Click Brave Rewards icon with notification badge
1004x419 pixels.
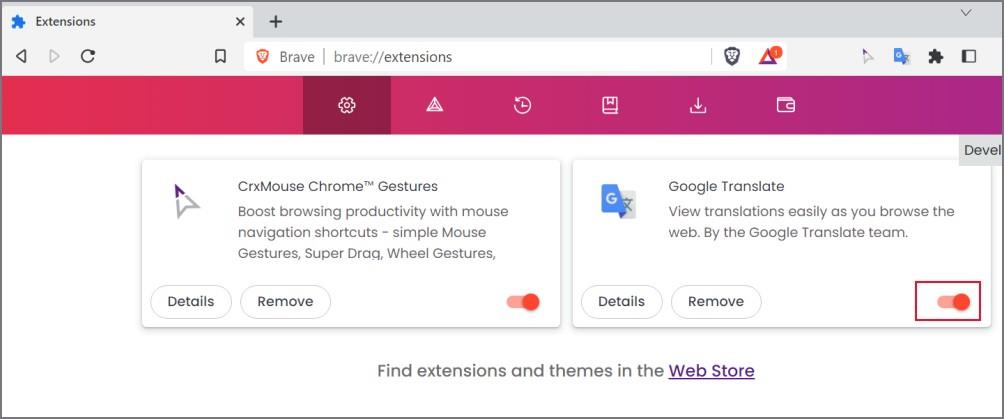[x=769, y=56]
